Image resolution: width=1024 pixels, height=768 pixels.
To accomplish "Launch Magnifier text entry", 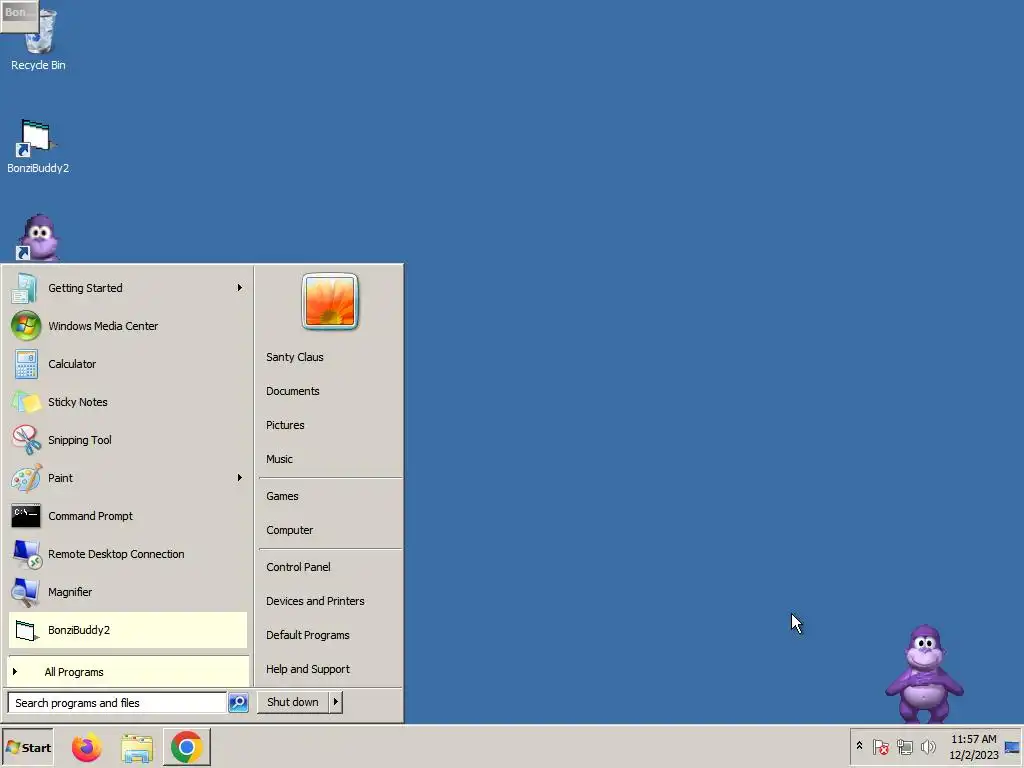I will click(70, 592).
